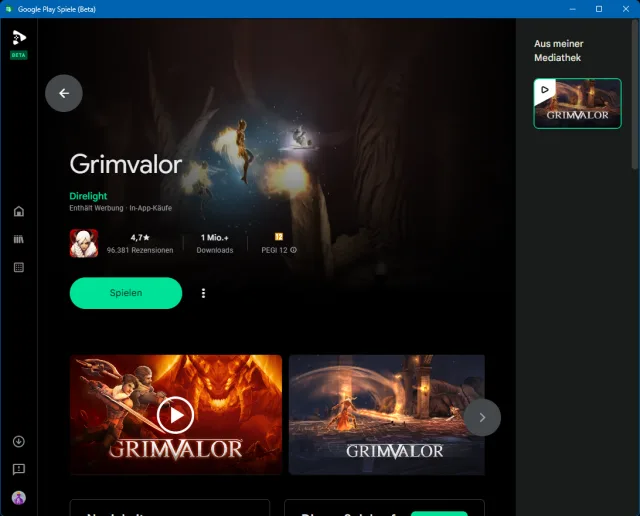Show next screenshots with chevron arrow
Viewport: 640px width, 516px height.
482,417
